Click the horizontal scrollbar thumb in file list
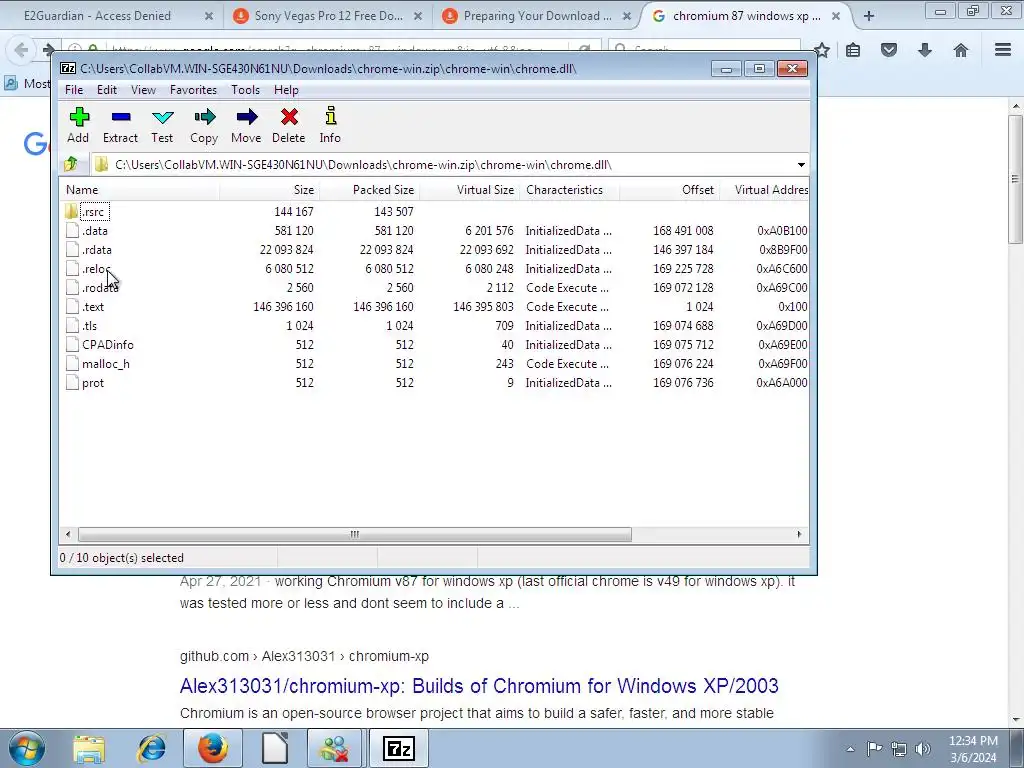Image resolution: width=1024 pixels, height=768 pixels. click(355, 534)
